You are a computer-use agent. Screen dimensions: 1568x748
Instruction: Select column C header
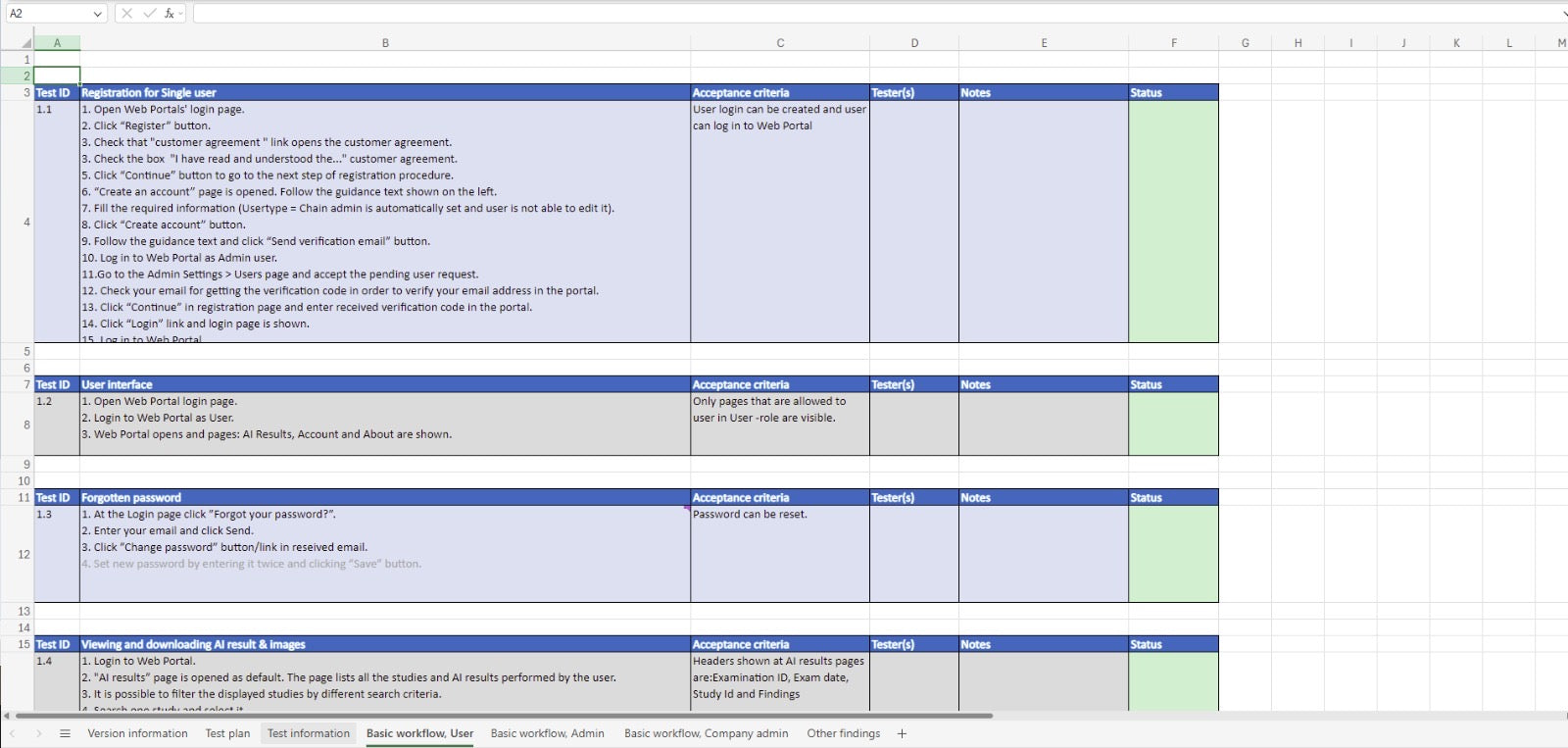click(x=780, y=43)
